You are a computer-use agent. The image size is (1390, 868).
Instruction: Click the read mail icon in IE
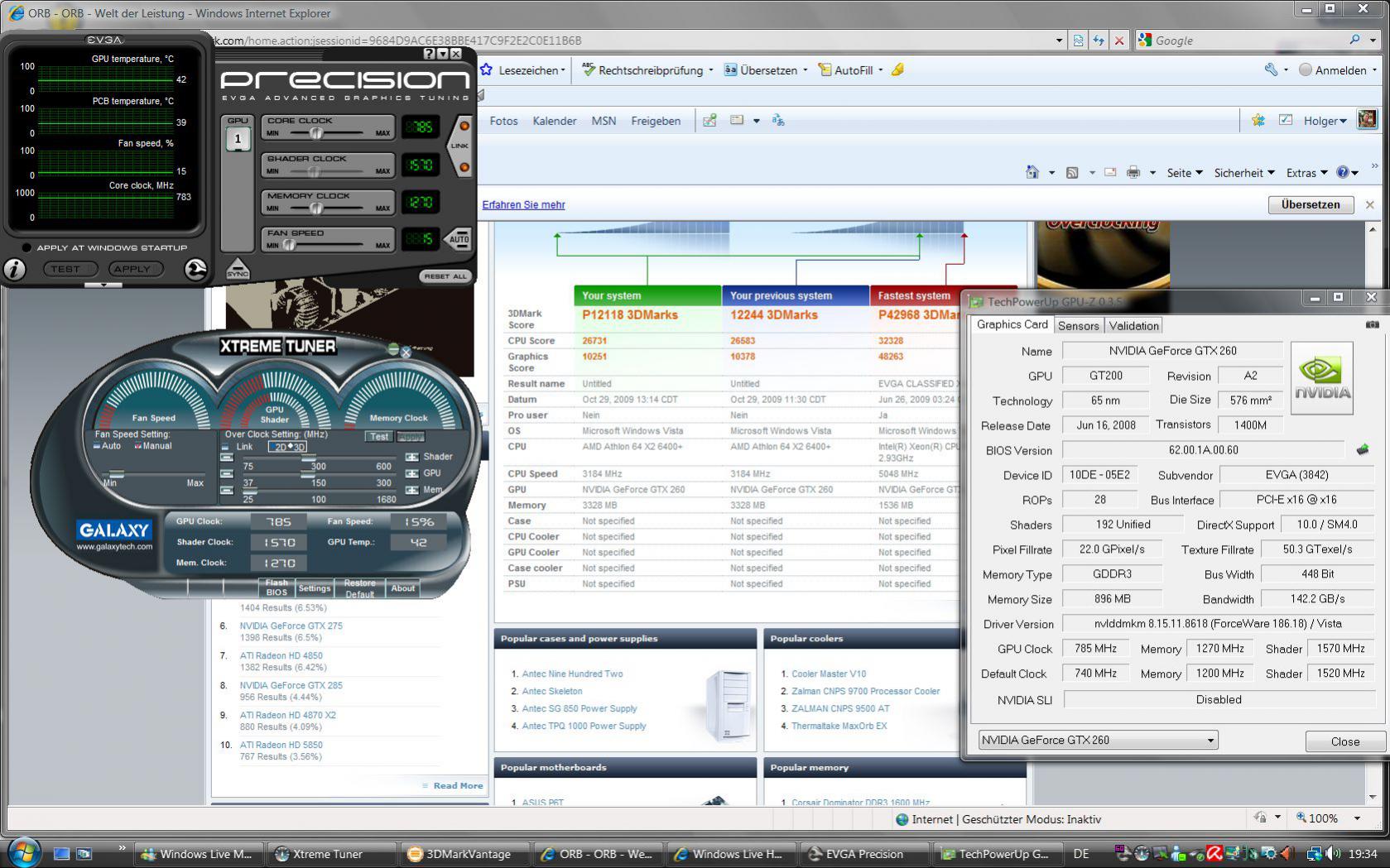point(1110,172)
